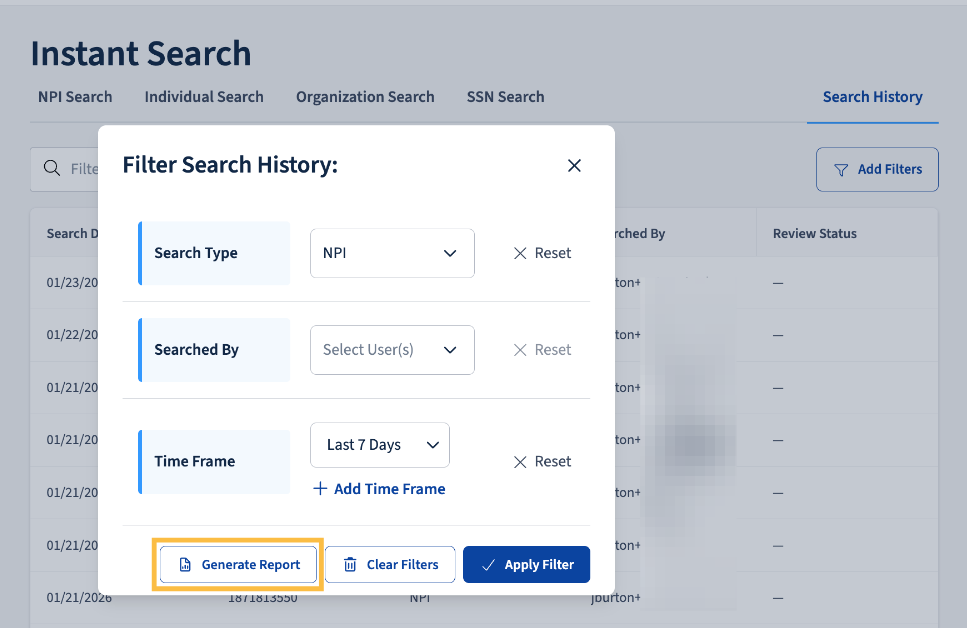
Task: Expand the Select User(s) dropdown
Action: click(x=392, y=350)
